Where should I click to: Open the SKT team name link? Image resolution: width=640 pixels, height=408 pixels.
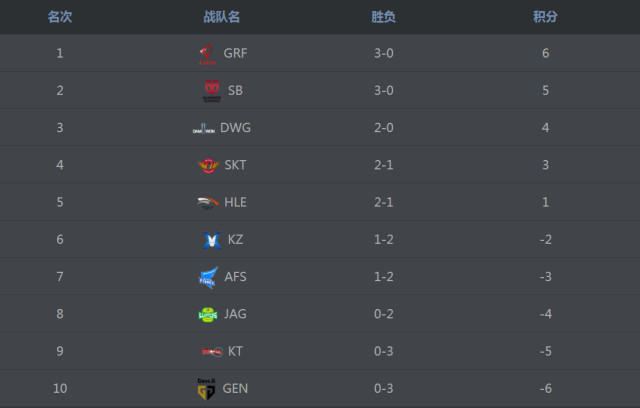coord(235,165)
